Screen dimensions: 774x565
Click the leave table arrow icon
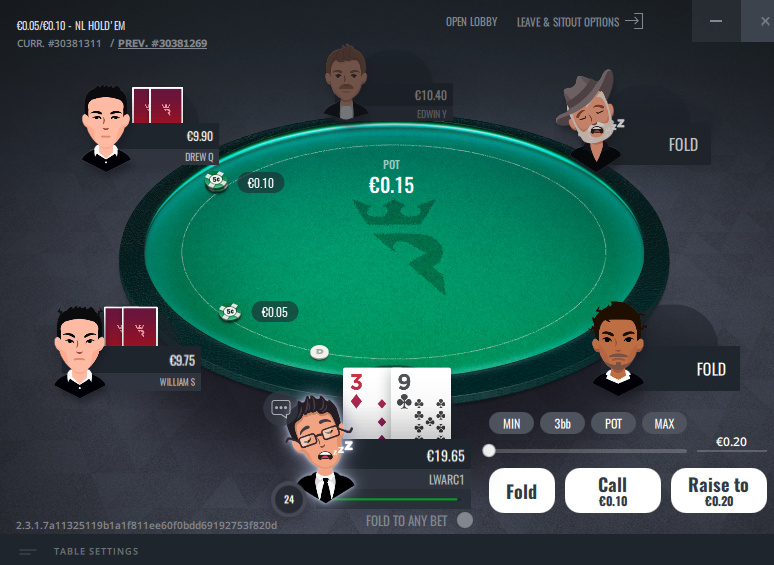[634, 21]
